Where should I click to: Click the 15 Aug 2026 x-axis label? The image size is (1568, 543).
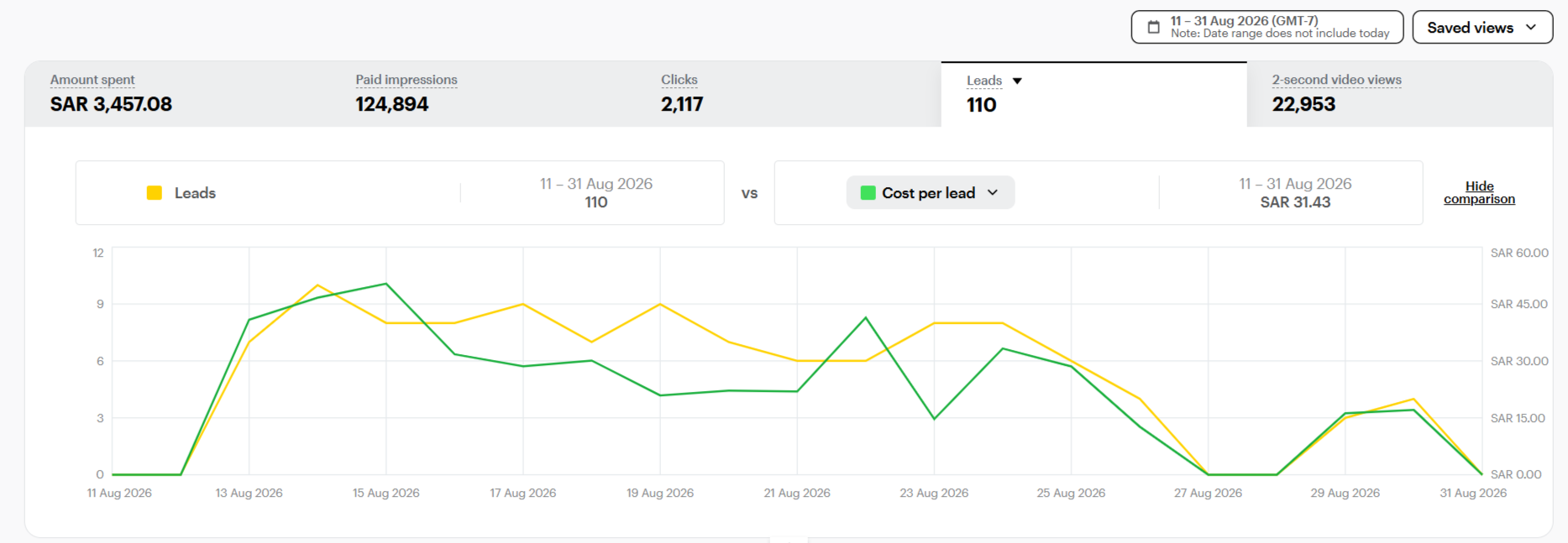pos(385,493)
